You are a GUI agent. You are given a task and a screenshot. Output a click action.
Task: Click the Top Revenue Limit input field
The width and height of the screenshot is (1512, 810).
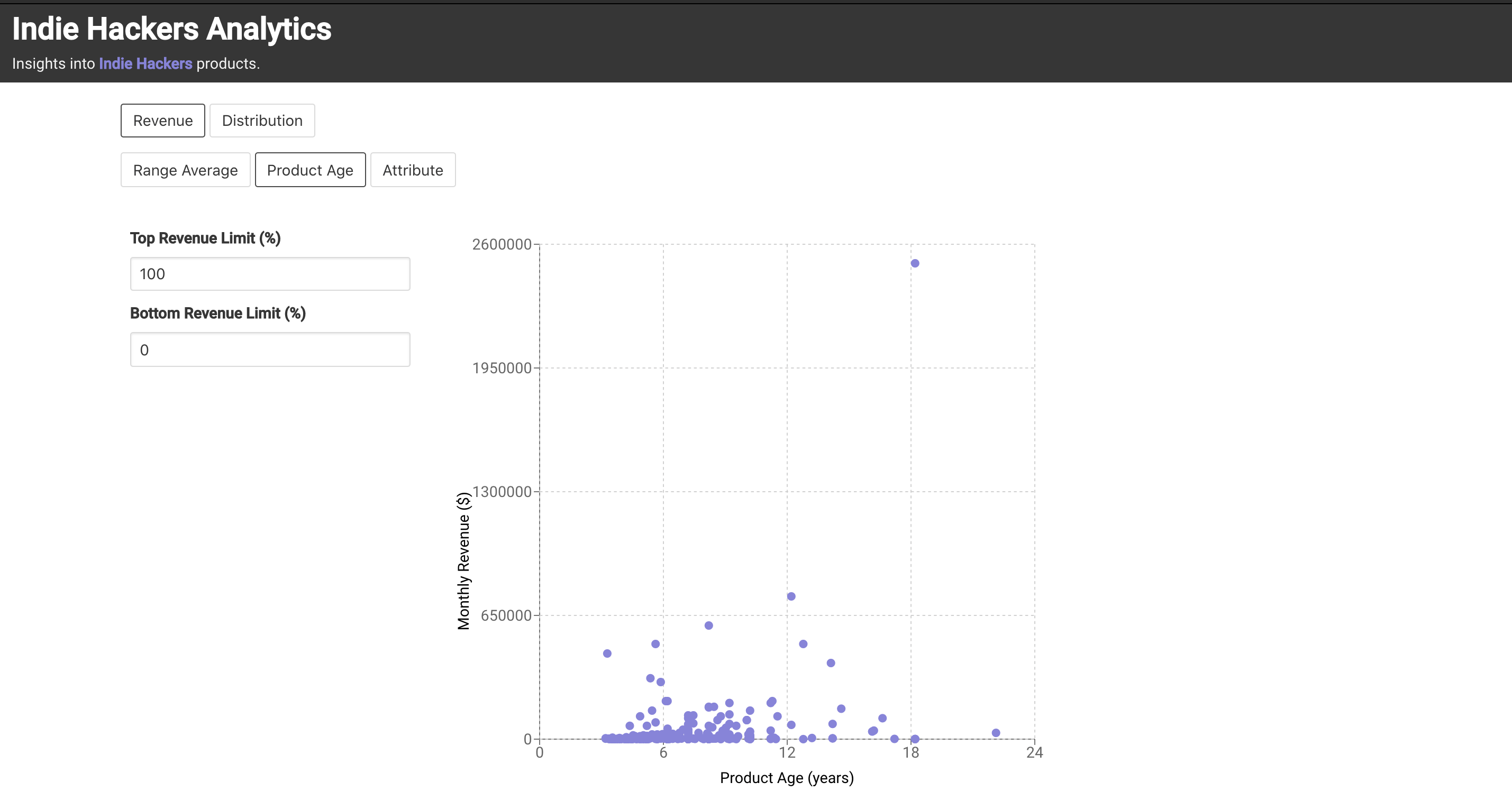point(270,274)
